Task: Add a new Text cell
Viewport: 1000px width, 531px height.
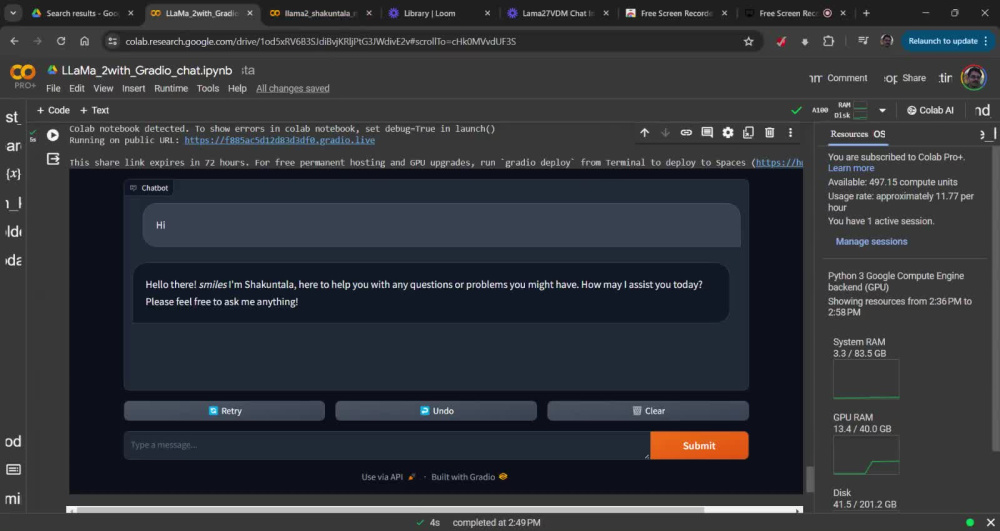Action: (94, 110)
